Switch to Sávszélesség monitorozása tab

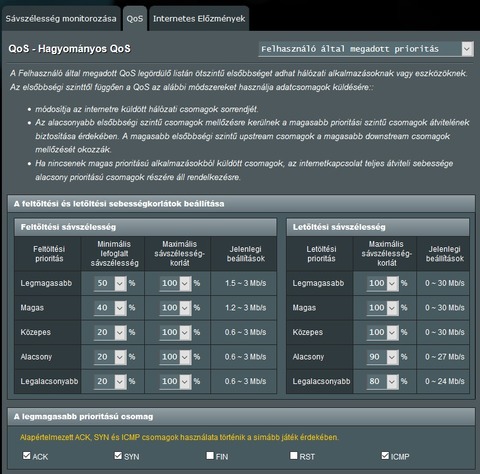(61, 19)
